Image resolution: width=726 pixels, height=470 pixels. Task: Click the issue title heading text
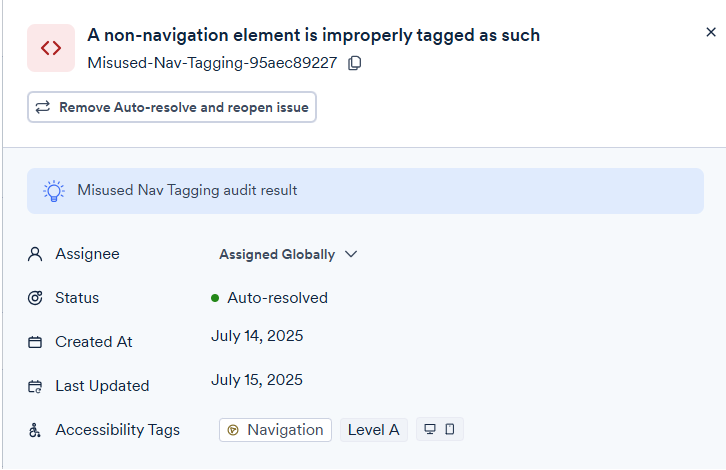(313, 35)
